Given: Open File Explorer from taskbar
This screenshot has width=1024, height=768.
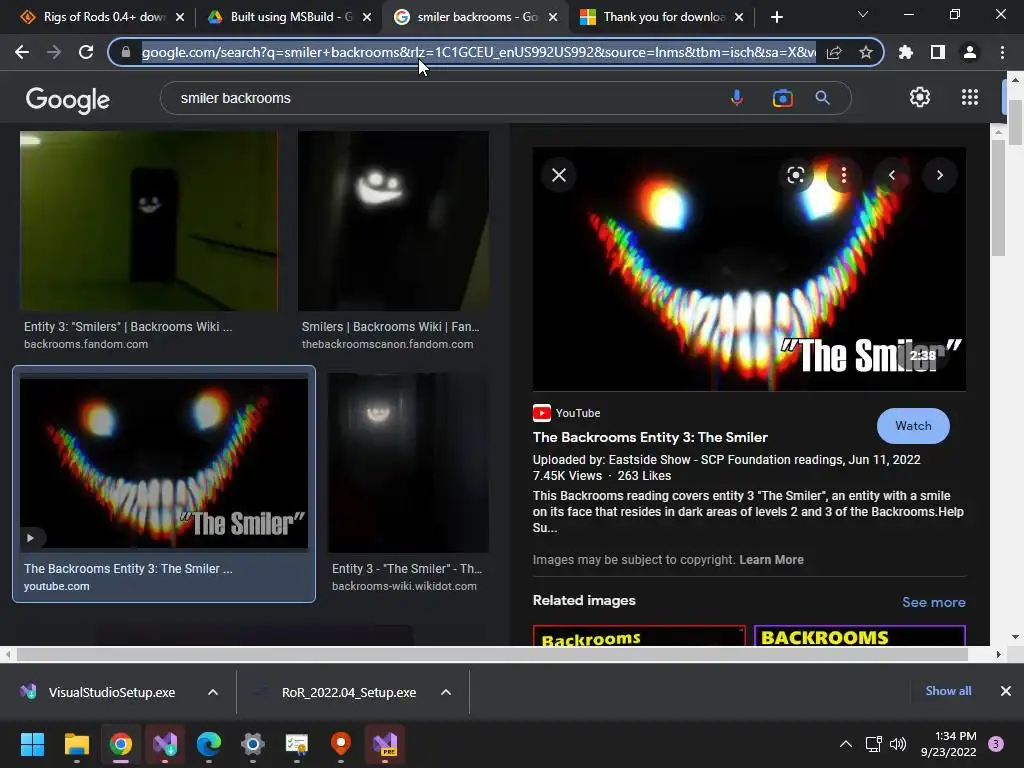Looking at the screenshot, I should tap(76, 744).
